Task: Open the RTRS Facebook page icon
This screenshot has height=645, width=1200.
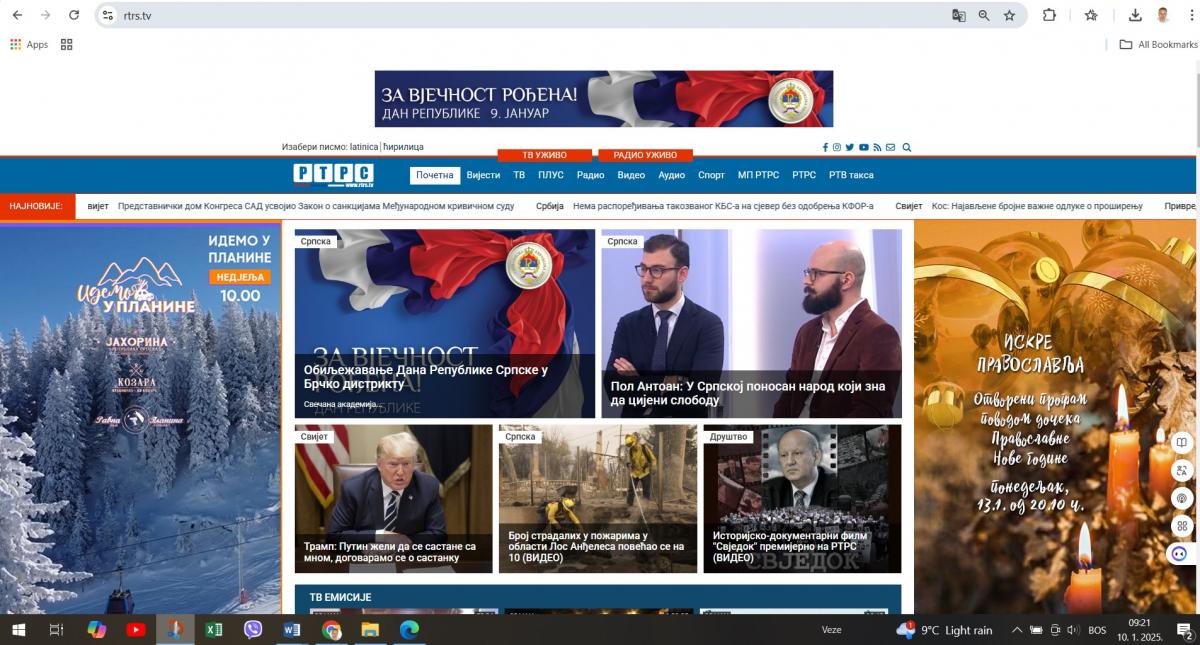Action: tap(825, 147)
